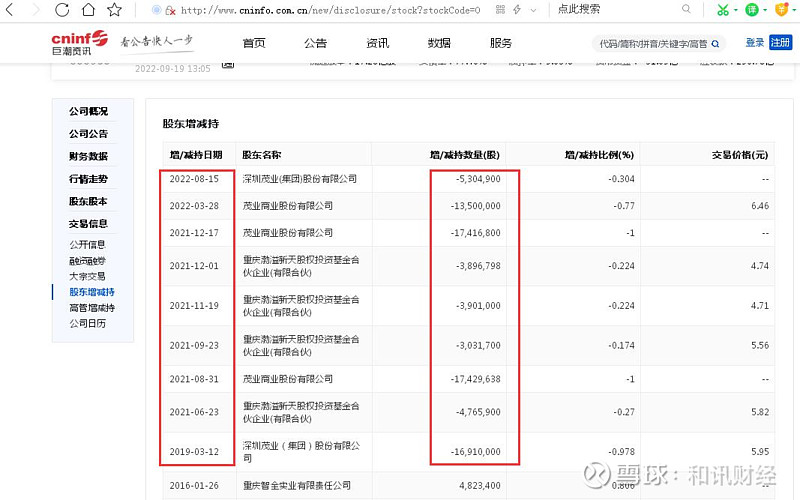Open 财务数据 in the sidebar

click(x=88, y=156)
